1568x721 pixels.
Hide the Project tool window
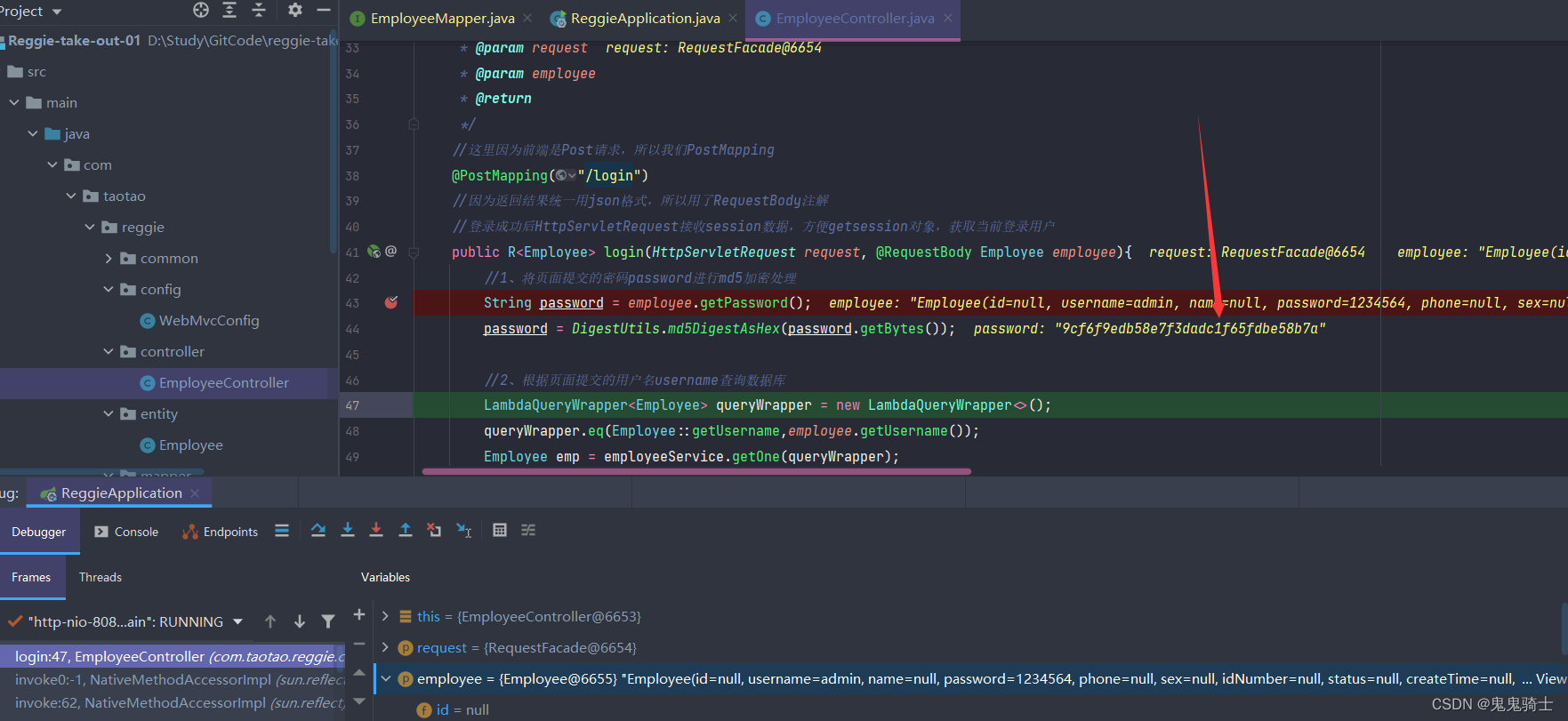(324, 10)
